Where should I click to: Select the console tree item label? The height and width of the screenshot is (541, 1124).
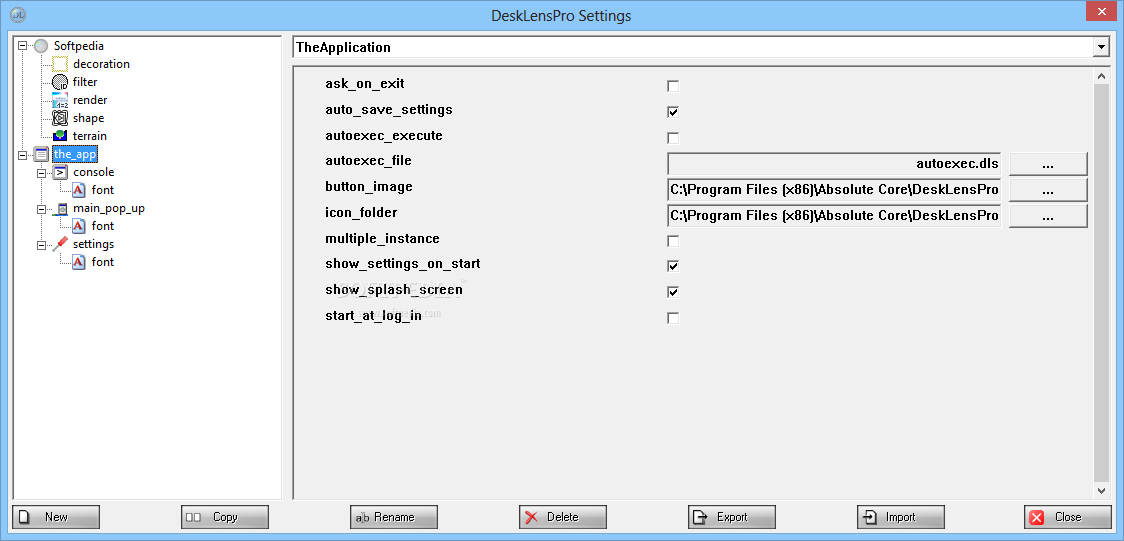[93, 172]
